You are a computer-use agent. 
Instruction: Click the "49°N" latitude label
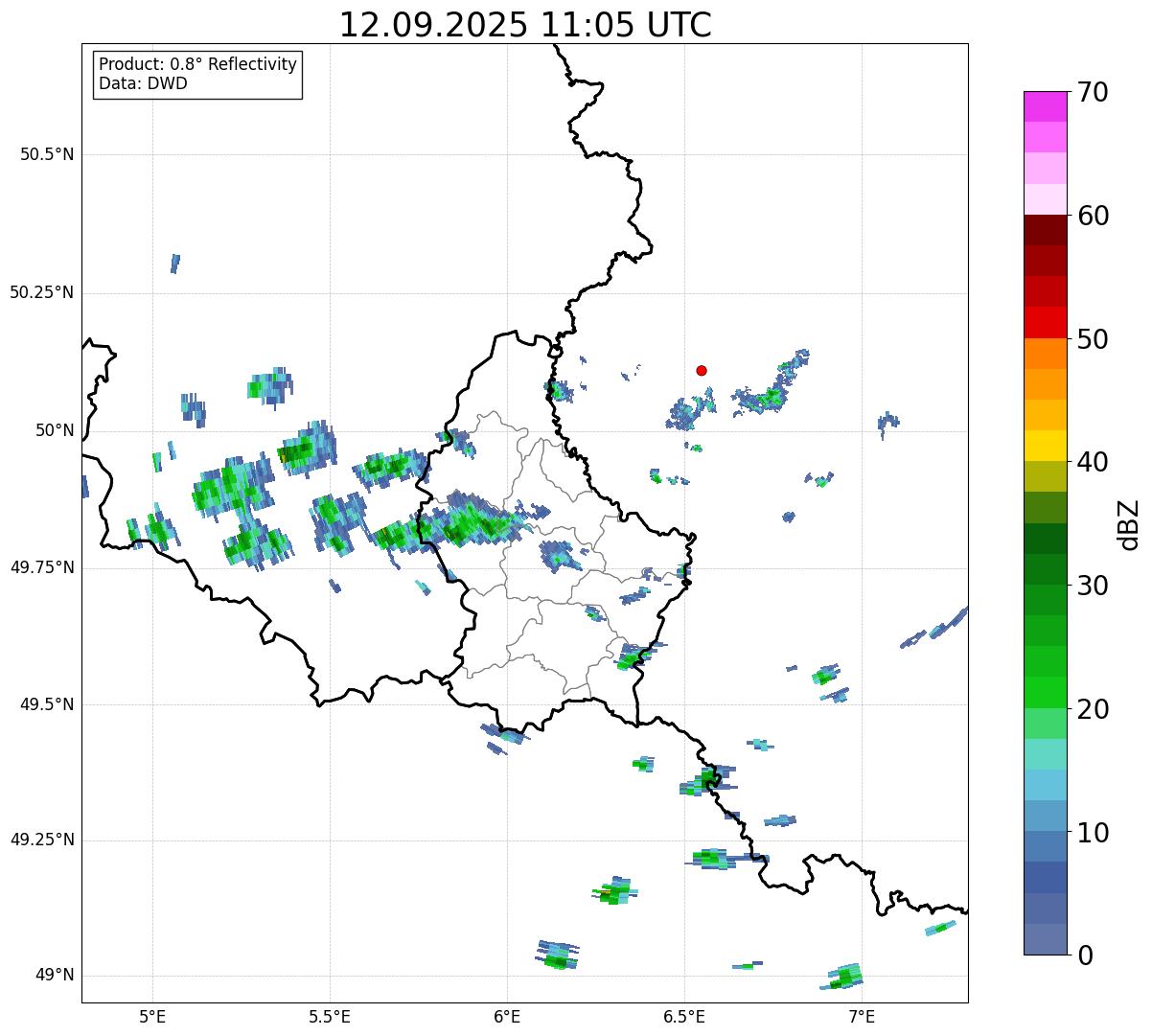point(55,976)
